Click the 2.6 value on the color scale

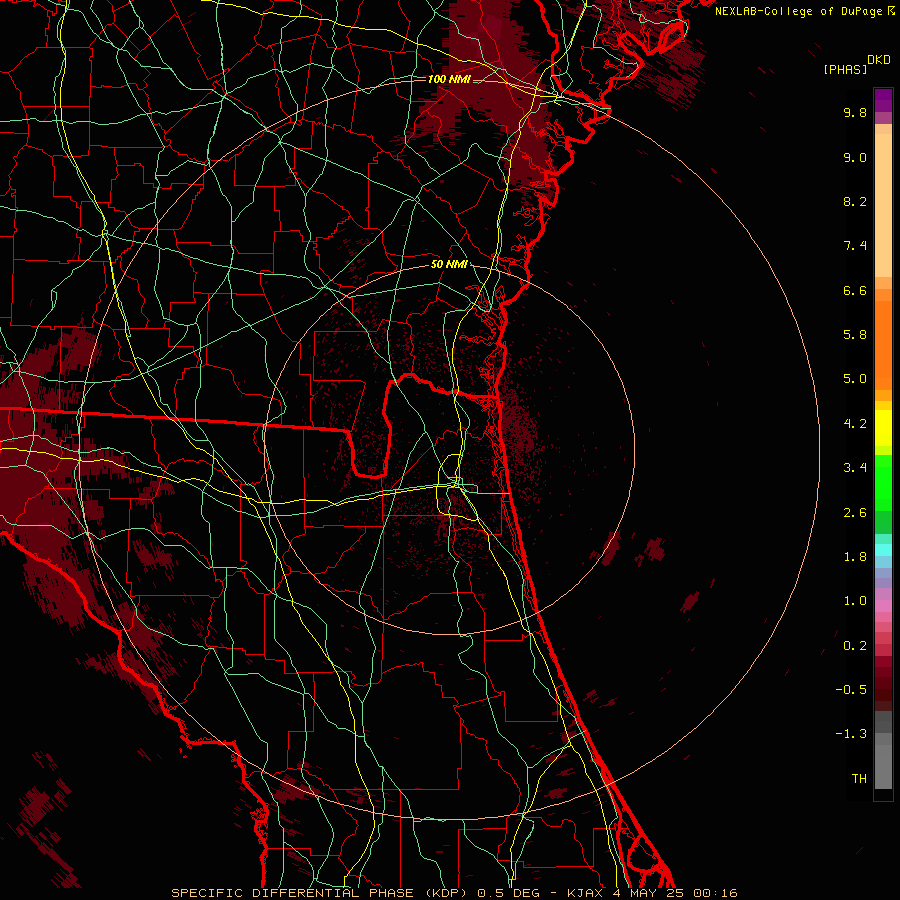coord(855,513)
